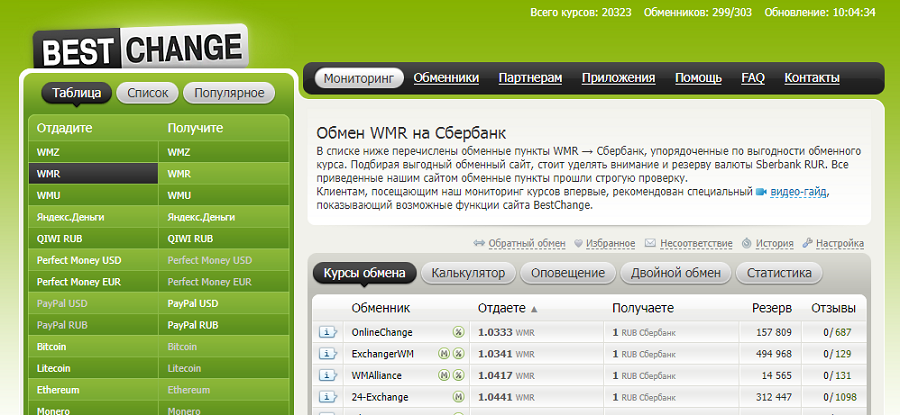Select the Калькулятор tab

pos(468,273)
